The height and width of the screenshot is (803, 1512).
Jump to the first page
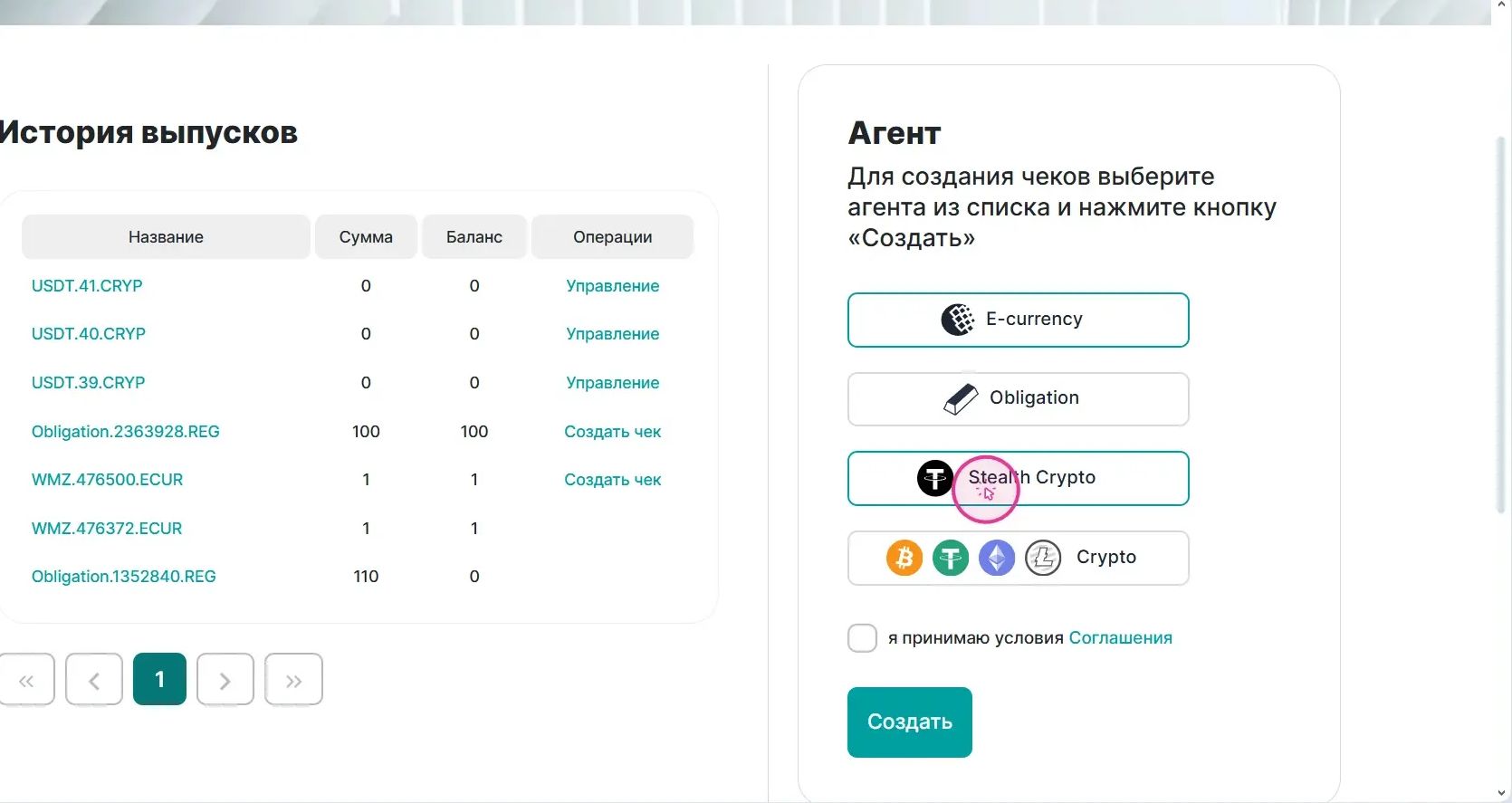coord(26,680)
